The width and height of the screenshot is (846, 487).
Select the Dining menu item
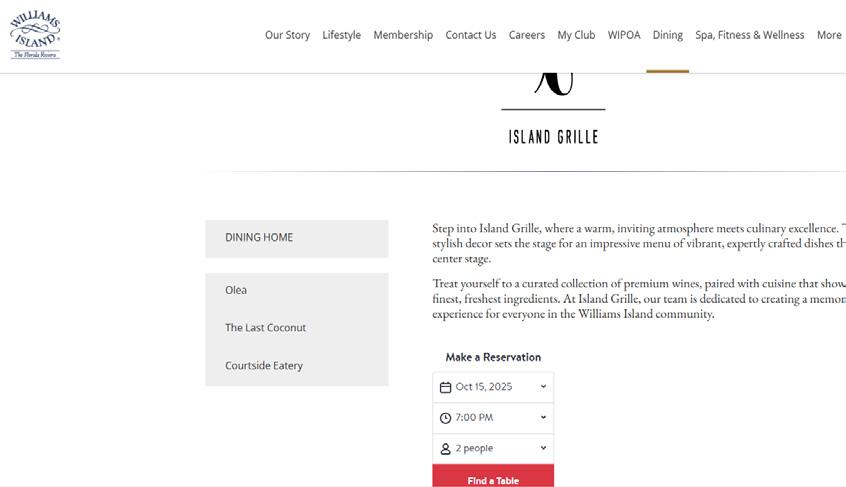[x=667, y=35]
